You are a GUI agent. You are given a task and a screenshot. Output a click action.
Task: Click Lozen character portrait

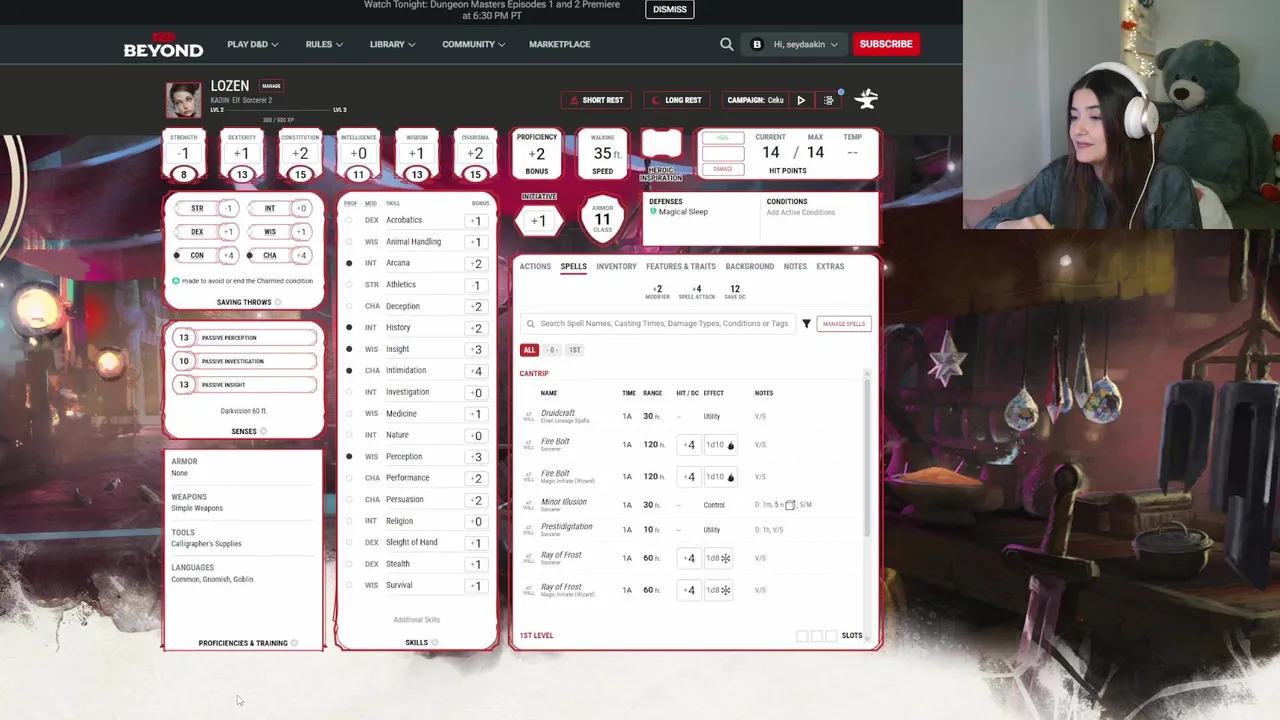(x=183, y=100)
